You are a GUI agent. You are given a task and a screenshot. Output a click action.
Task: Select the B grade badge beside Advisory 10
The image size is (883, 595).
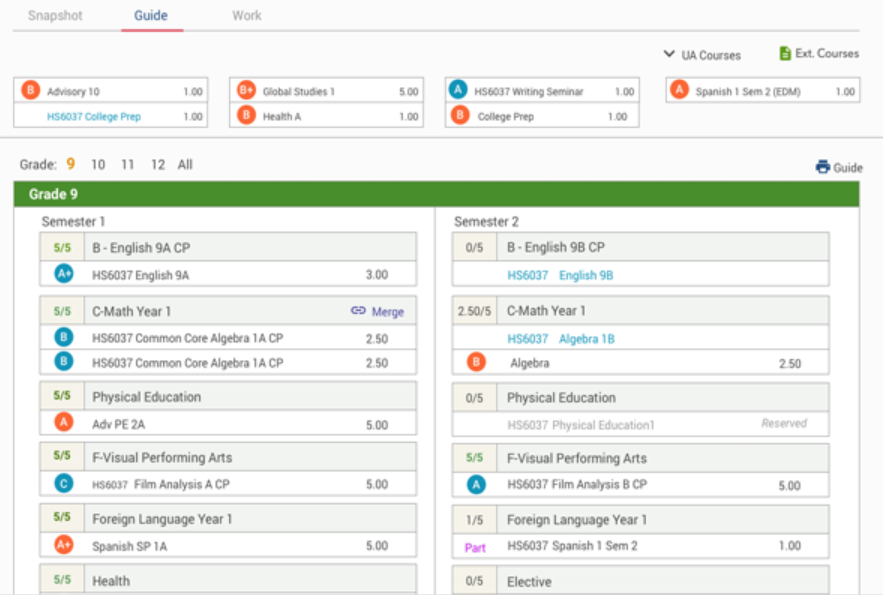[29, 89]
